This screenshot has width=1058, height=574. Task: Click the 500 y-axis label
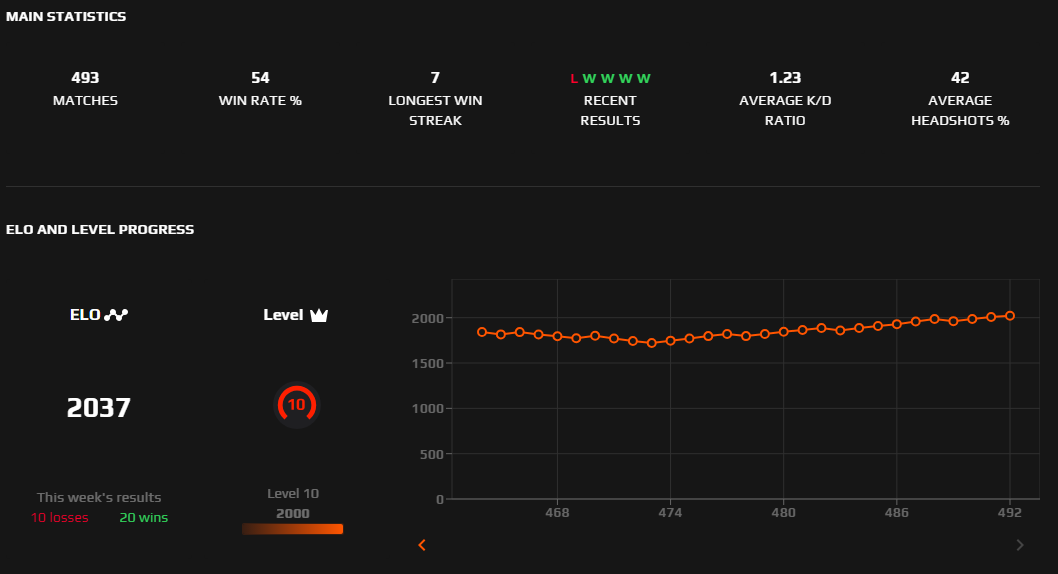pos(432,454)
